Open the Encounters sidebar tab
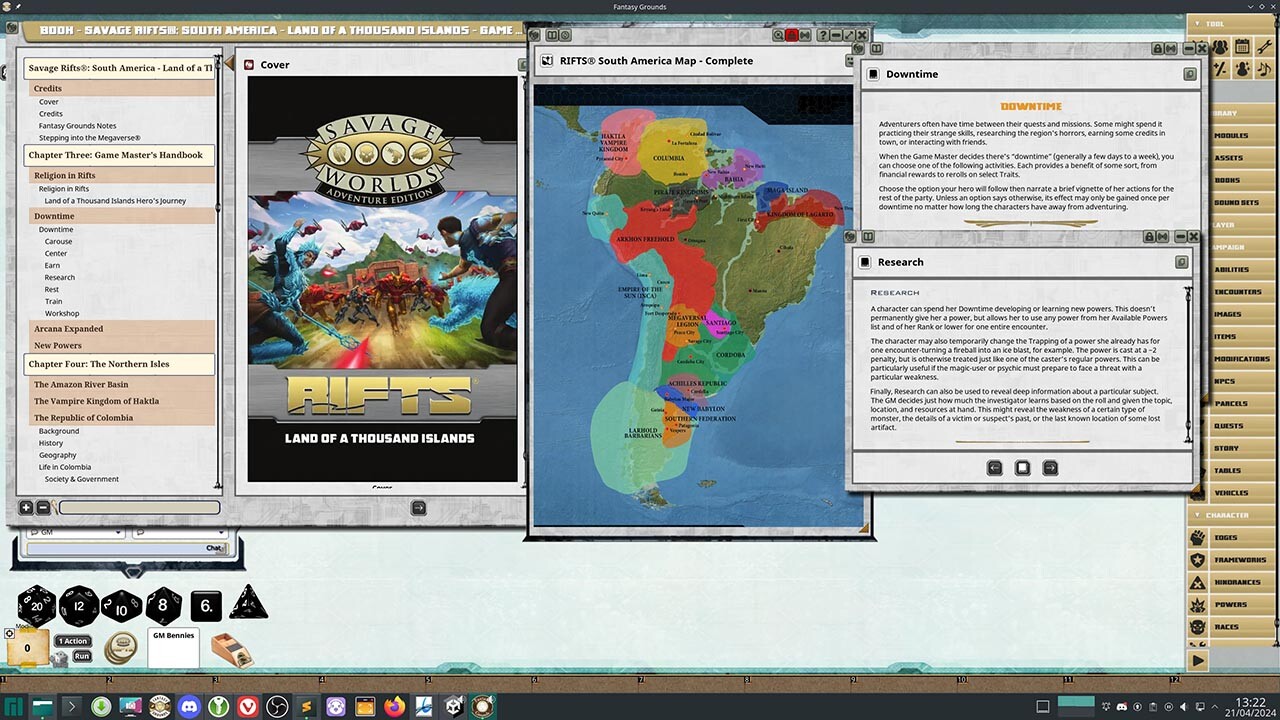Viewport: 1280px width, 720px height. pos(1237,292)
